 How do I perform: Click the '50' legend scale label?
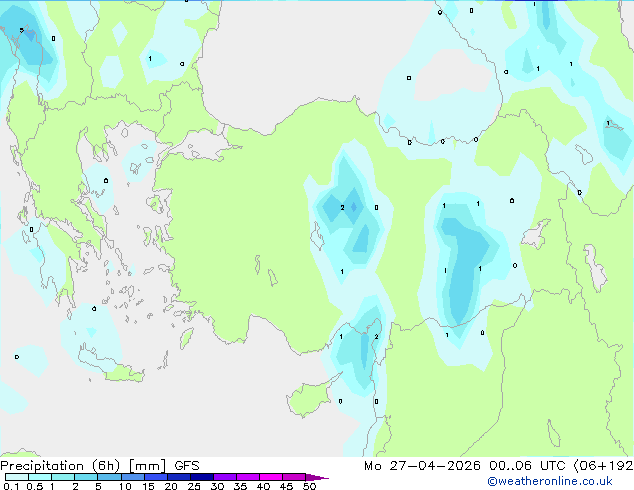point(309,486)
